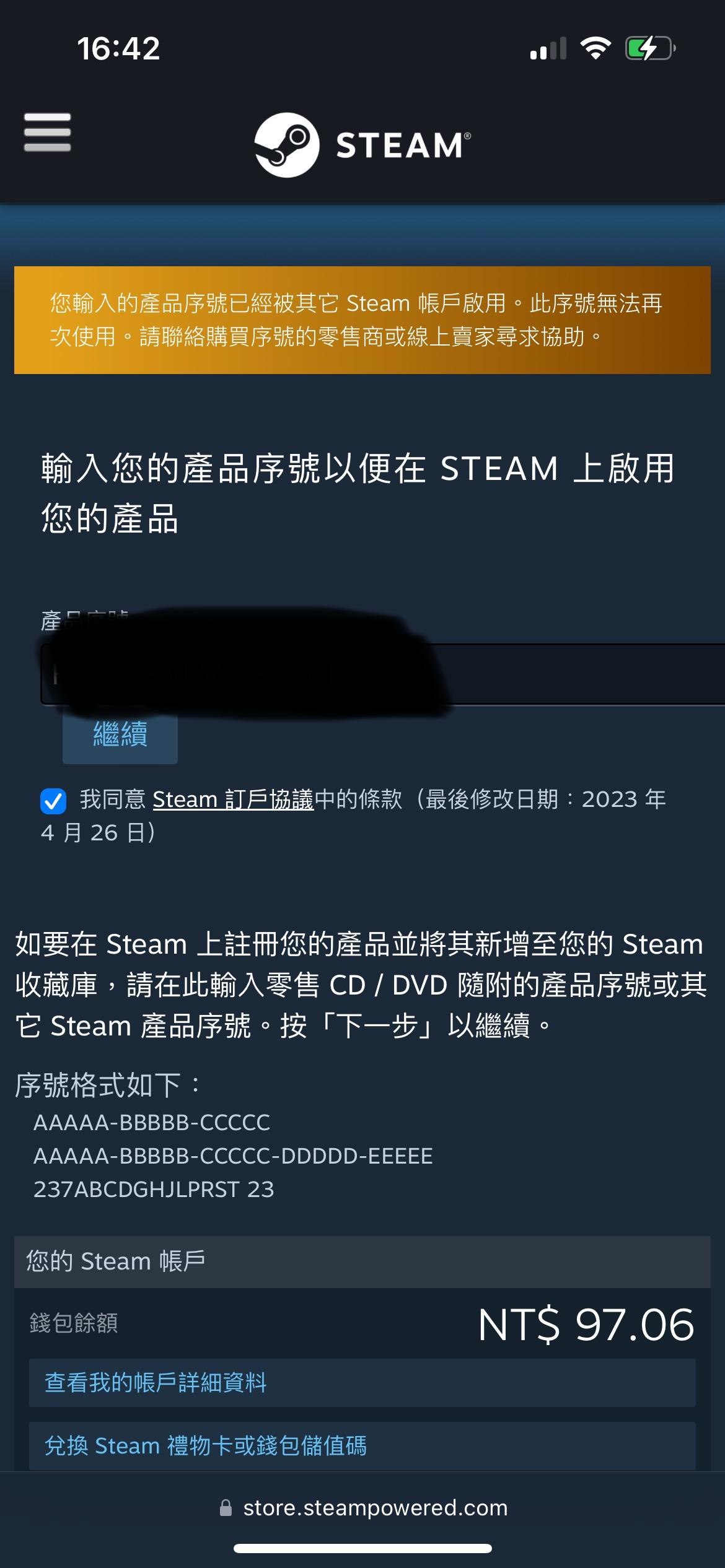The width and height of the screenshot is (725, 1568).
Task: Tap the lock icon beside the URL
Action: (x=226, y=1508)
